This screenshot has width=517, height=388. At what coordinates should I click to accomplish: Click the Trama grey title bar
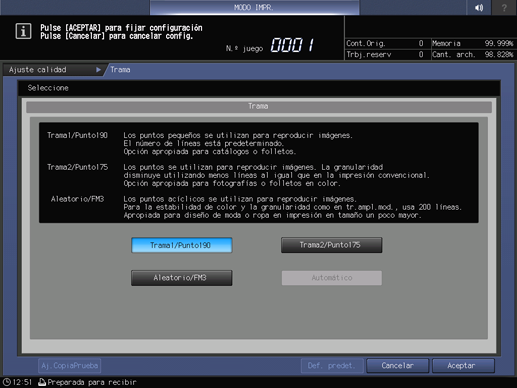click(x=259, y=106)
